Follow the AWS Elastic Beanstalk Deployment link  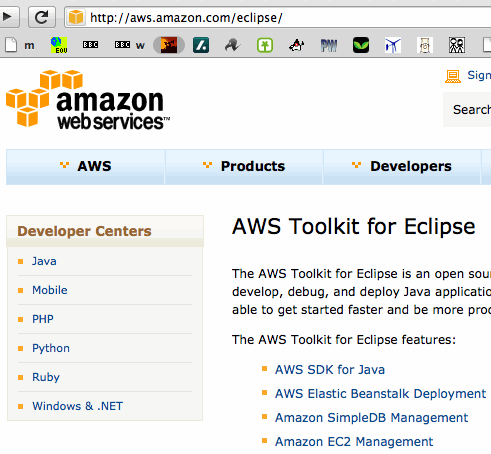coord(380,394)
